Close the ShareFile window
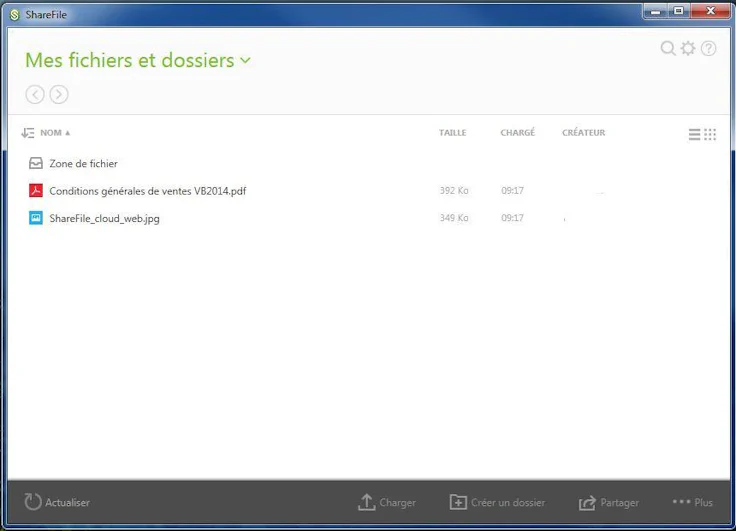This screenshot has width=736, height=531. click(x=710, y=11)
